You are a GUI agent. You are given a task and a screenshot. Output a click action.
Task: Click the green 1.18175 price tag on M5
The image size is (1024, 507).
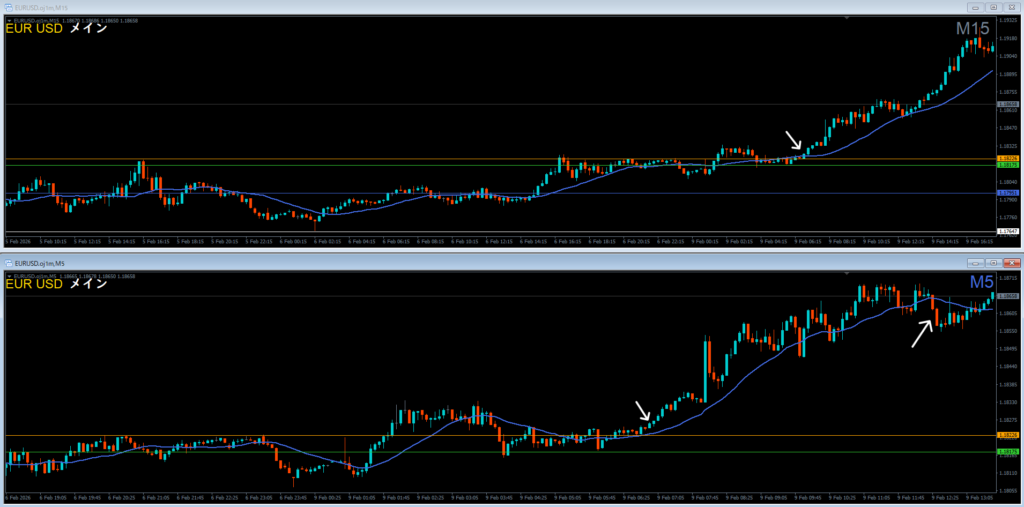[1007, 452]
